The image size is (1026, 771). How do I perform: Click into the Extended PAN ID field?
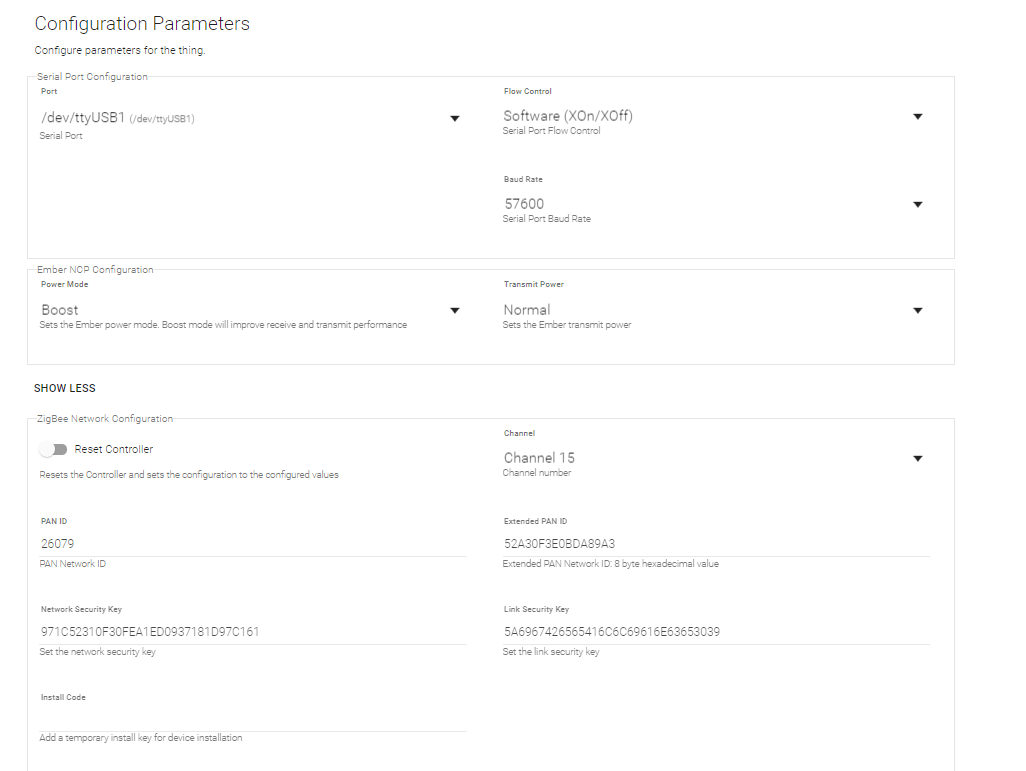tap(715, 544)
